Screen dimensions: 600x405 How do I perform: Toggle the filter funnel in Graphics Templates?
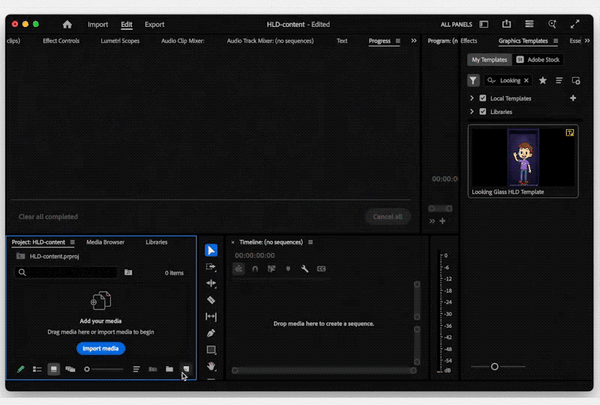pyautogui.click(x=473, y=80)
